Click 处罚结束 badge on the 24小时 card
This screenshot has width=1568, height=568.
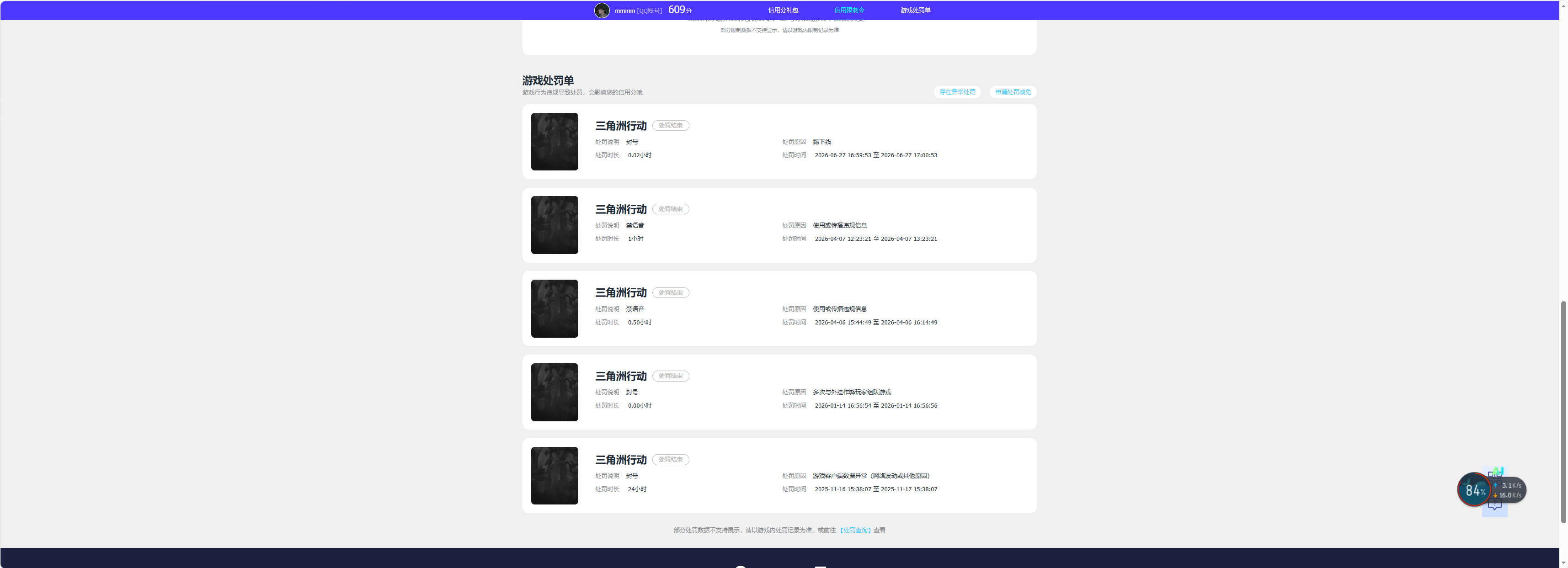671,460
